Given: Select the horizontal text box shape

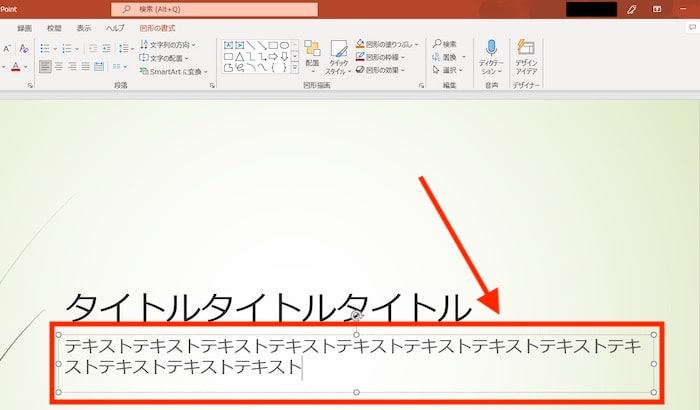Looking at the screenshot, I should pos(229,45).
